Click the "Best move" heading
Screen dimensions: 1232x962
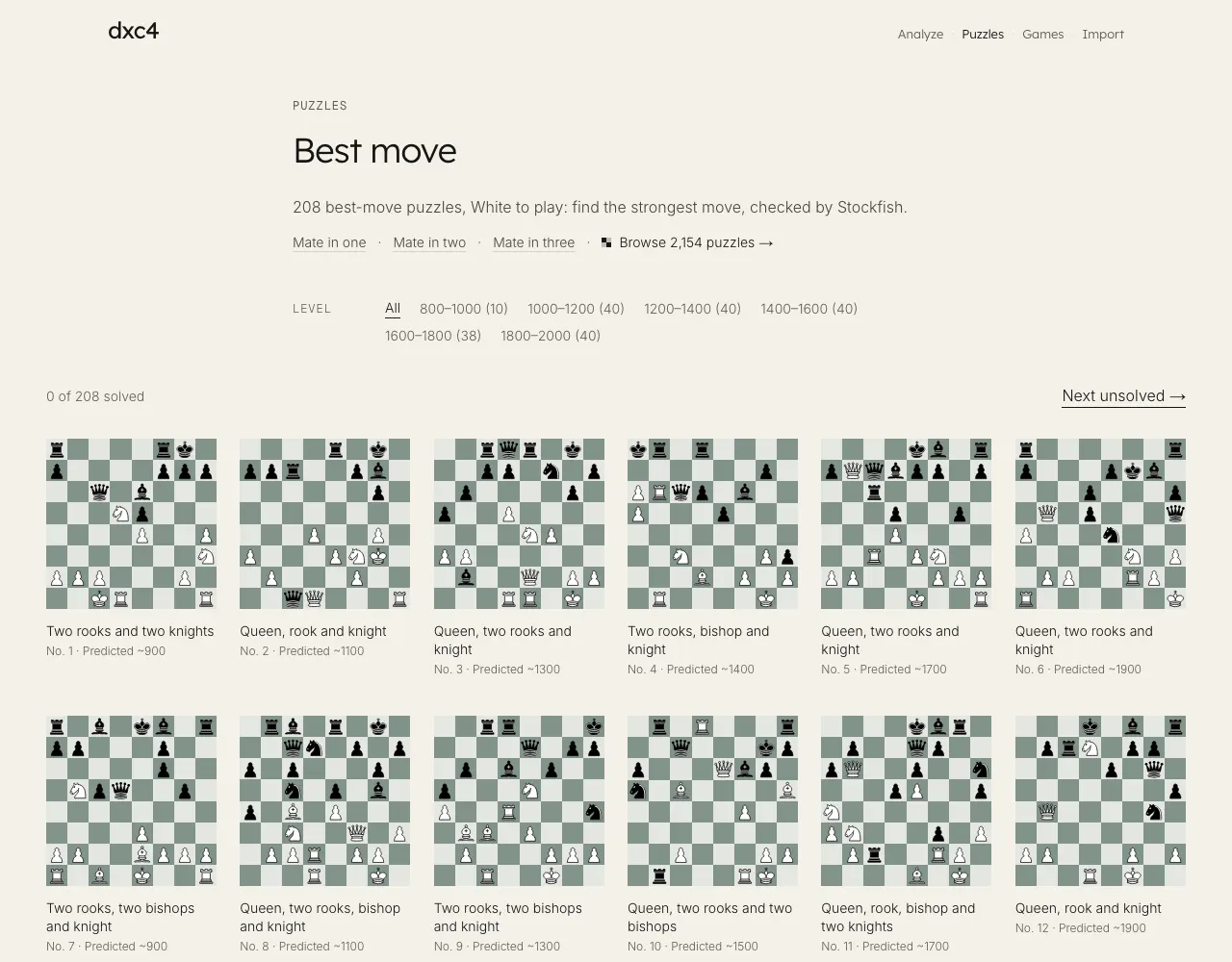(374, 151)
